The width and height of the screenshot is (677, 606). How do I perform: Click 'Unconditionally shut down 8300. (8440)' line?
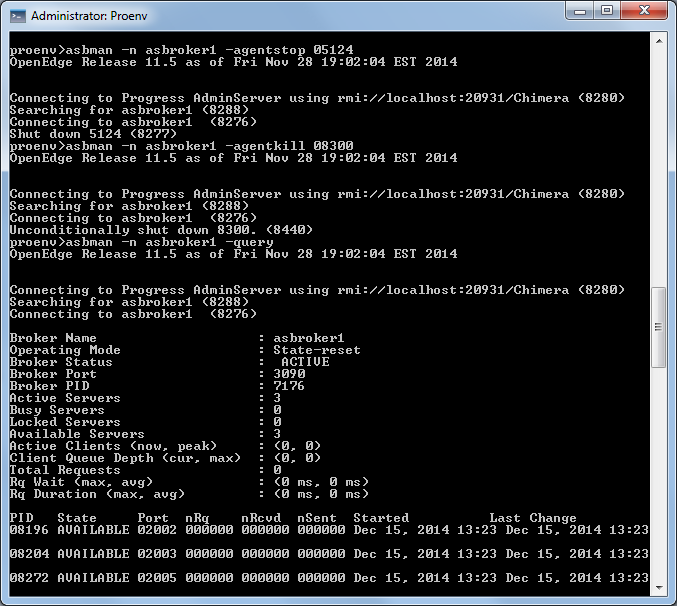tap(161, 230)
